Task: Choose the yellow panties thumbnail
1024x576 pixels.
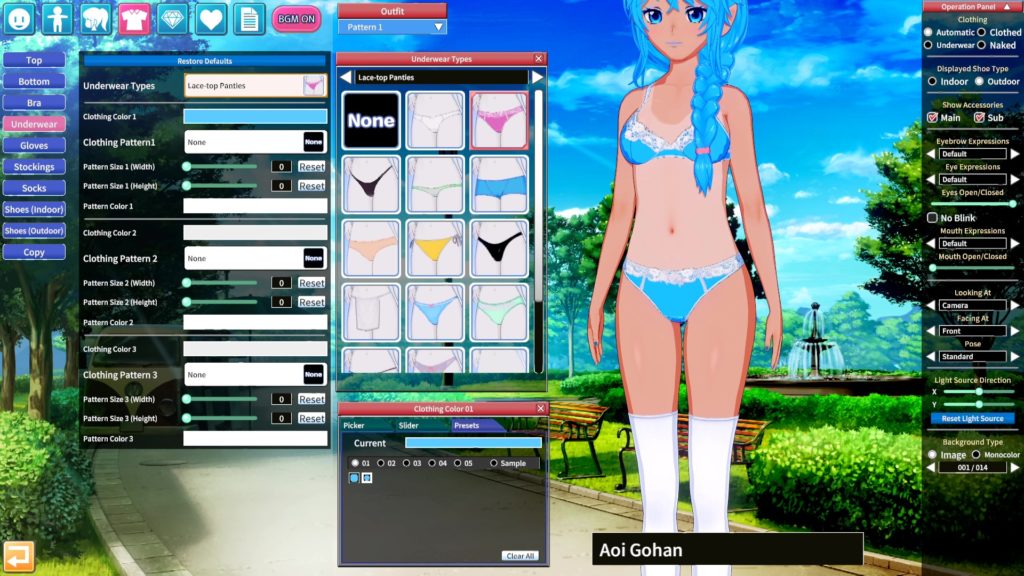Action: (435, 248)
